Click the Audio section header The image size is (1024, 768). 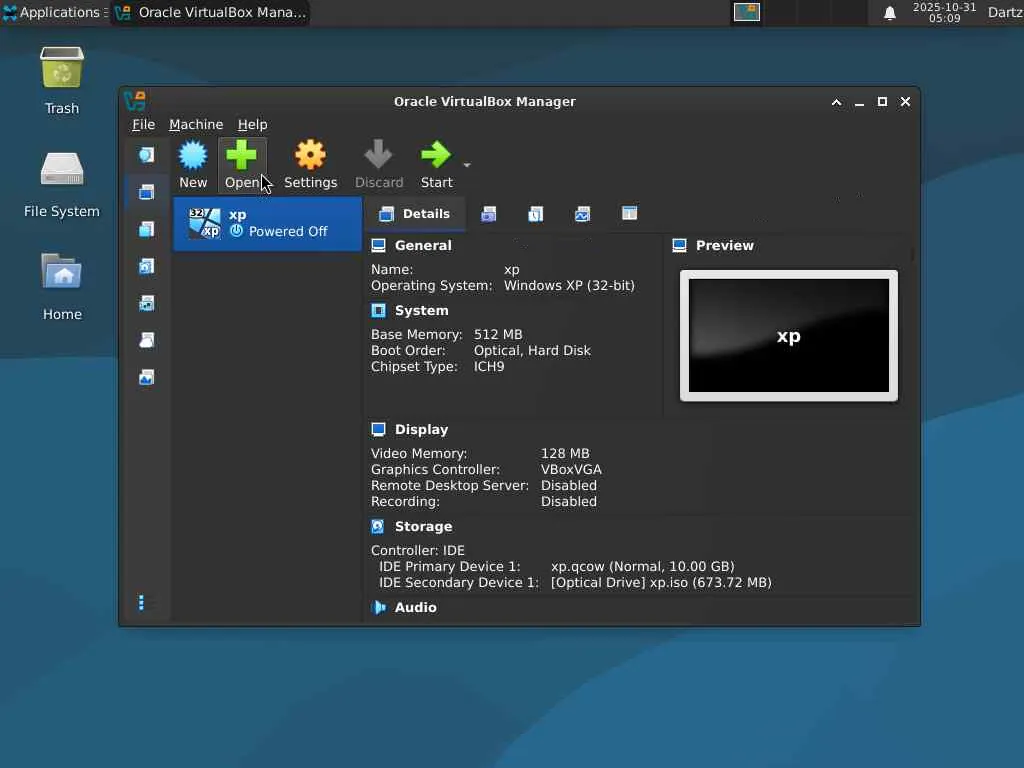click(415, 607)
